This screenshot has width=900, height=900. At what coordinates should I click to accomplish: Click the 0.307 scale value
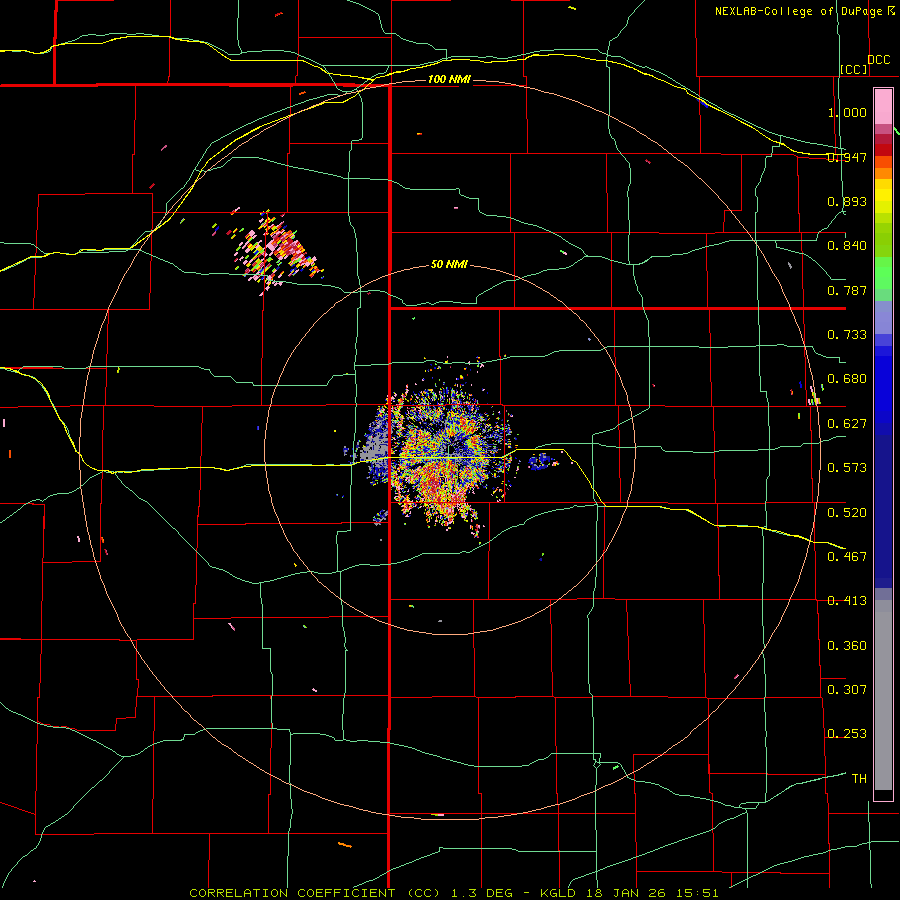847,689
